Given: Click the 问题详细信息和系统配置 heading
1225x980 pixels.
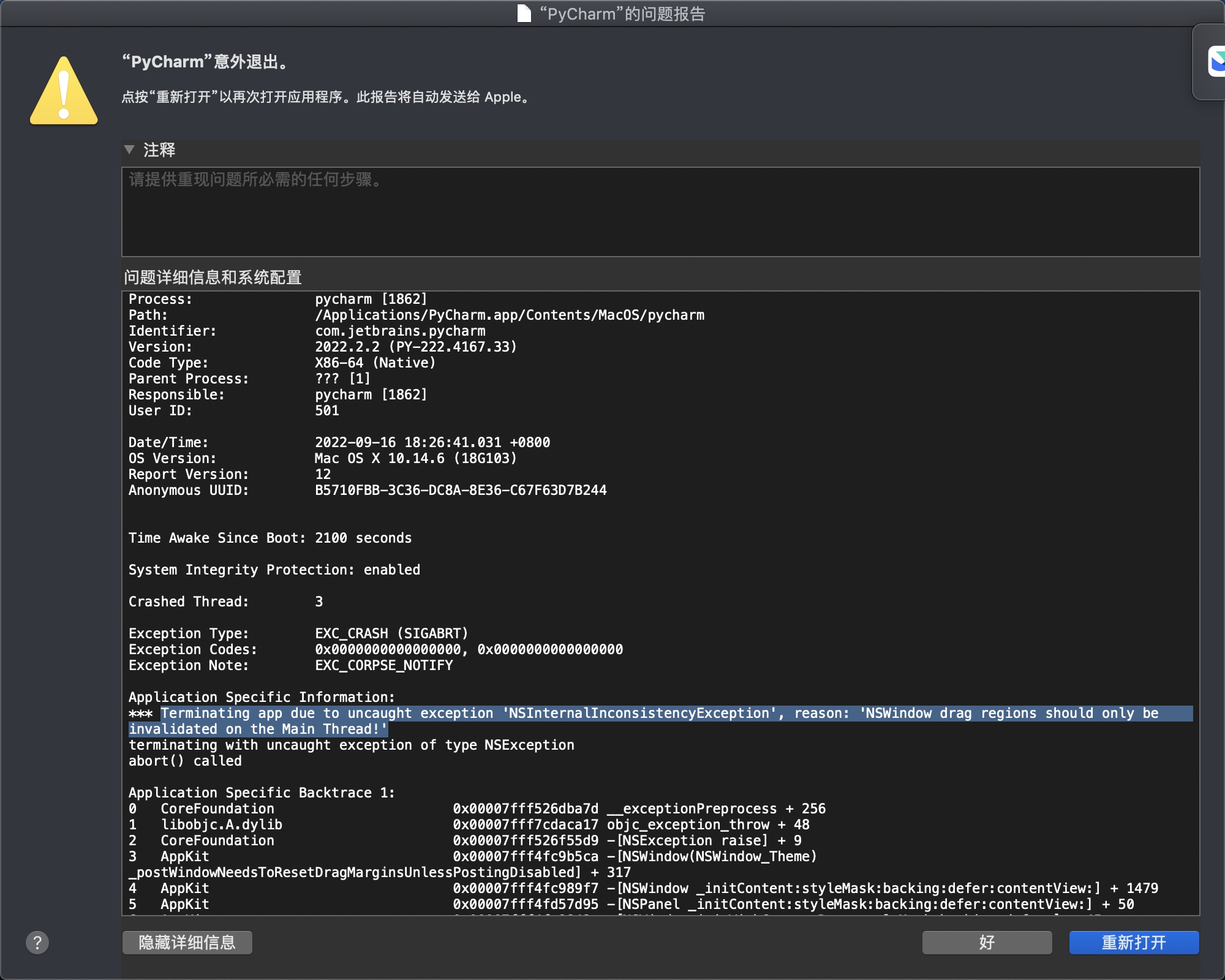Looking at the screenshot, I should click(213, 277).
